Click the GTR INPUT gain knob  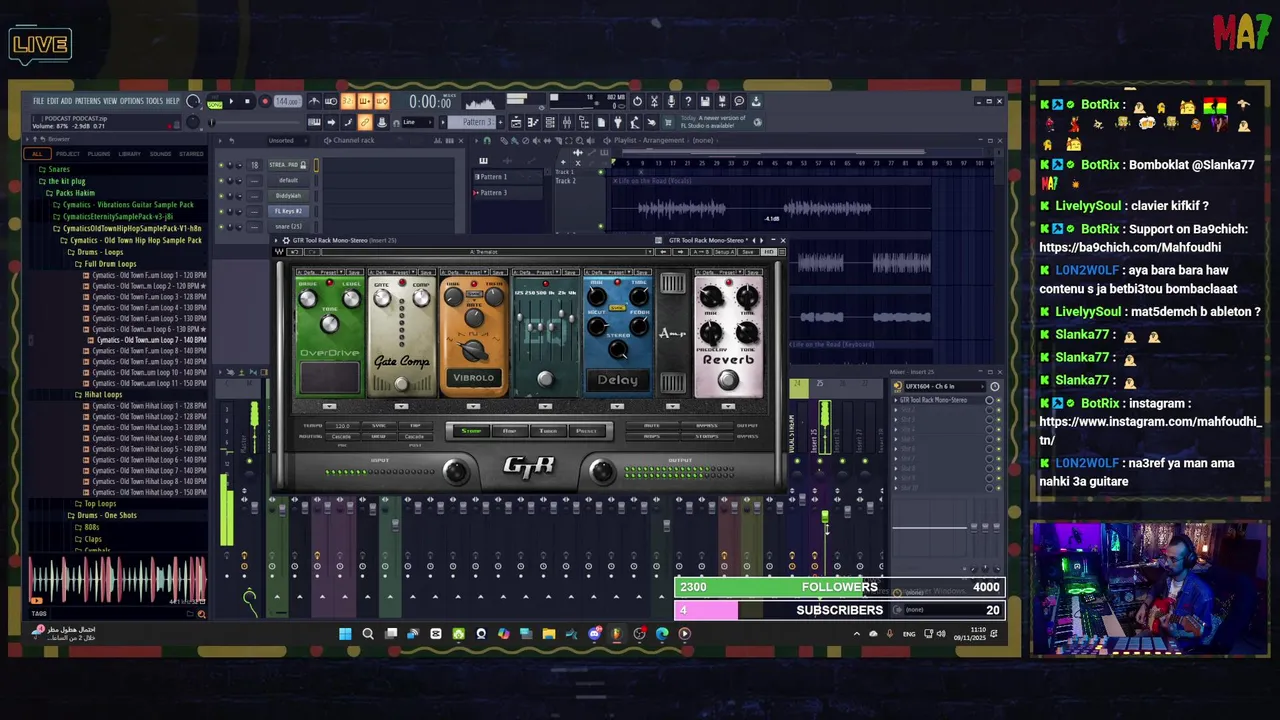pos(456,472)
